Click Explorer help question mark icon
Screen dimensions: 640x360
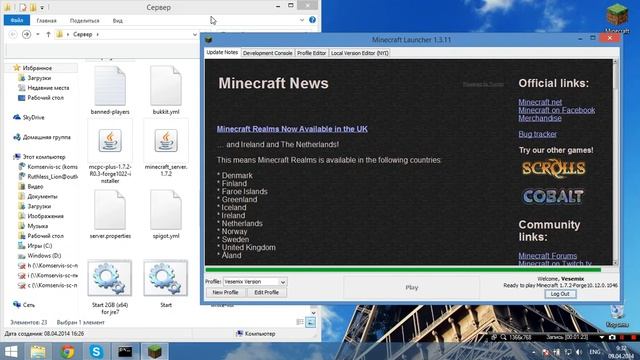[312, 20]
